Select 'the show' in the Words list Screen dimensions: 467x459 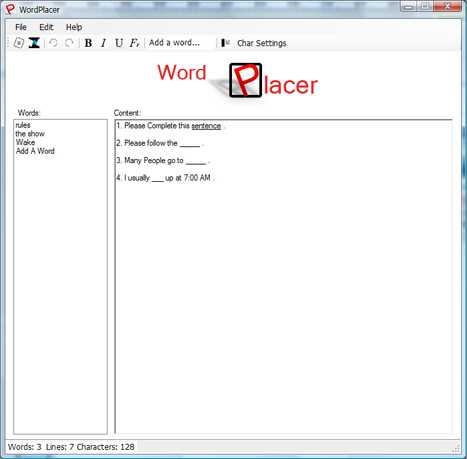coord(30,134)
